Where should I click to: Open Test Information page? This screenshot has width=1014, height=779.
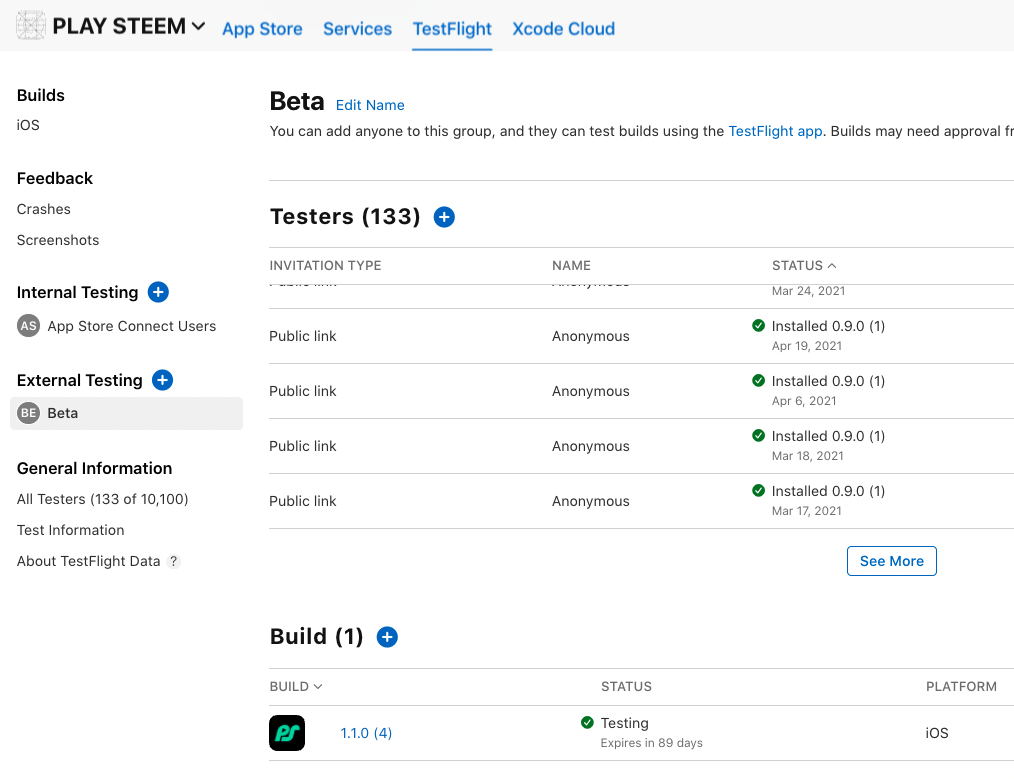70,530
